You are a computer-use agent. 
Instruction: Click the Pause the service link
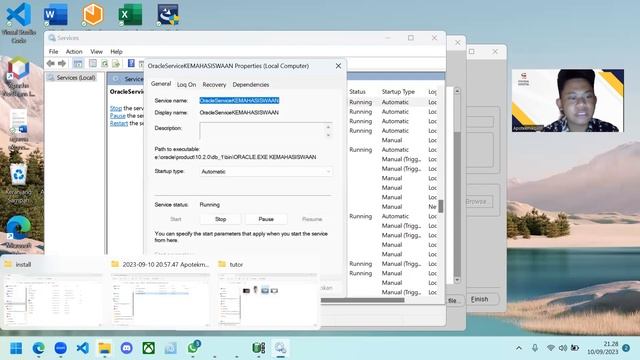(118, 116)
